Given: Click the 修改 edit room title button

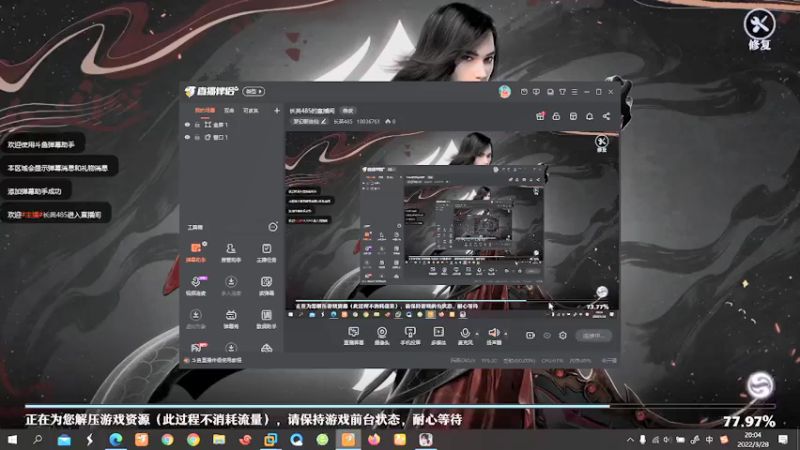Looking at the screenshot, I should coord(348,111).
